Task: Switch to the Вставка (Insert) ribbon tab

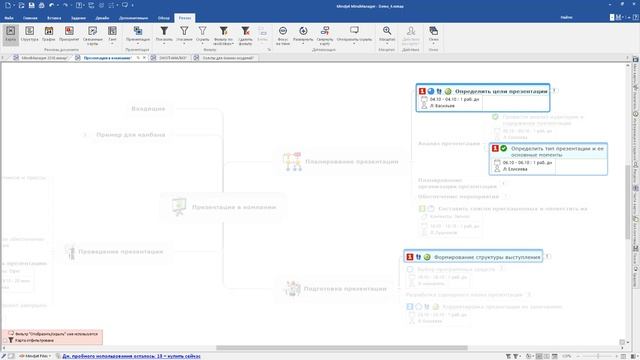Action: [x=54, y=18]
